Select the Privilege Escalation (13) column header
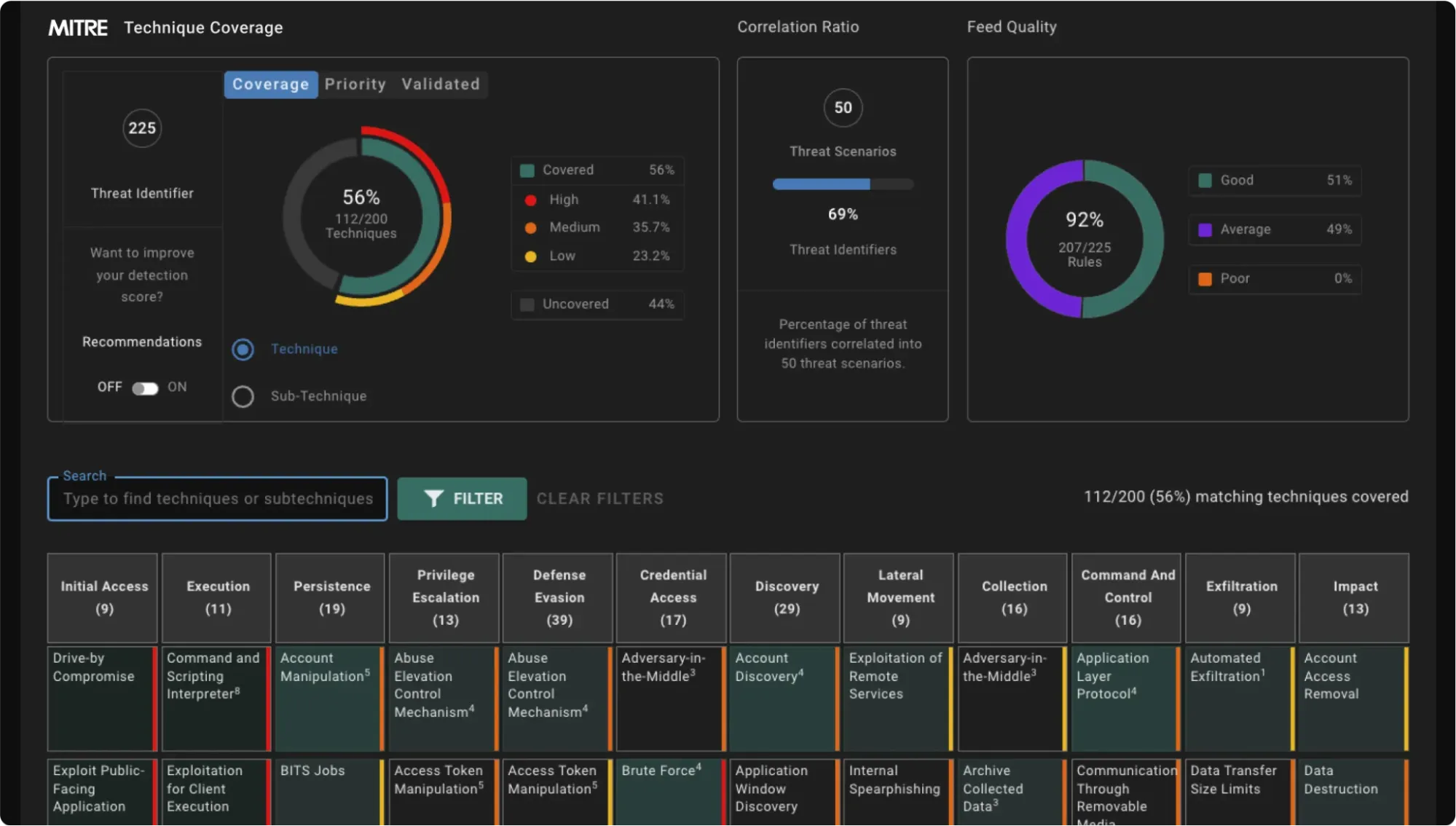1456x826 pixels. click(444, 598)
